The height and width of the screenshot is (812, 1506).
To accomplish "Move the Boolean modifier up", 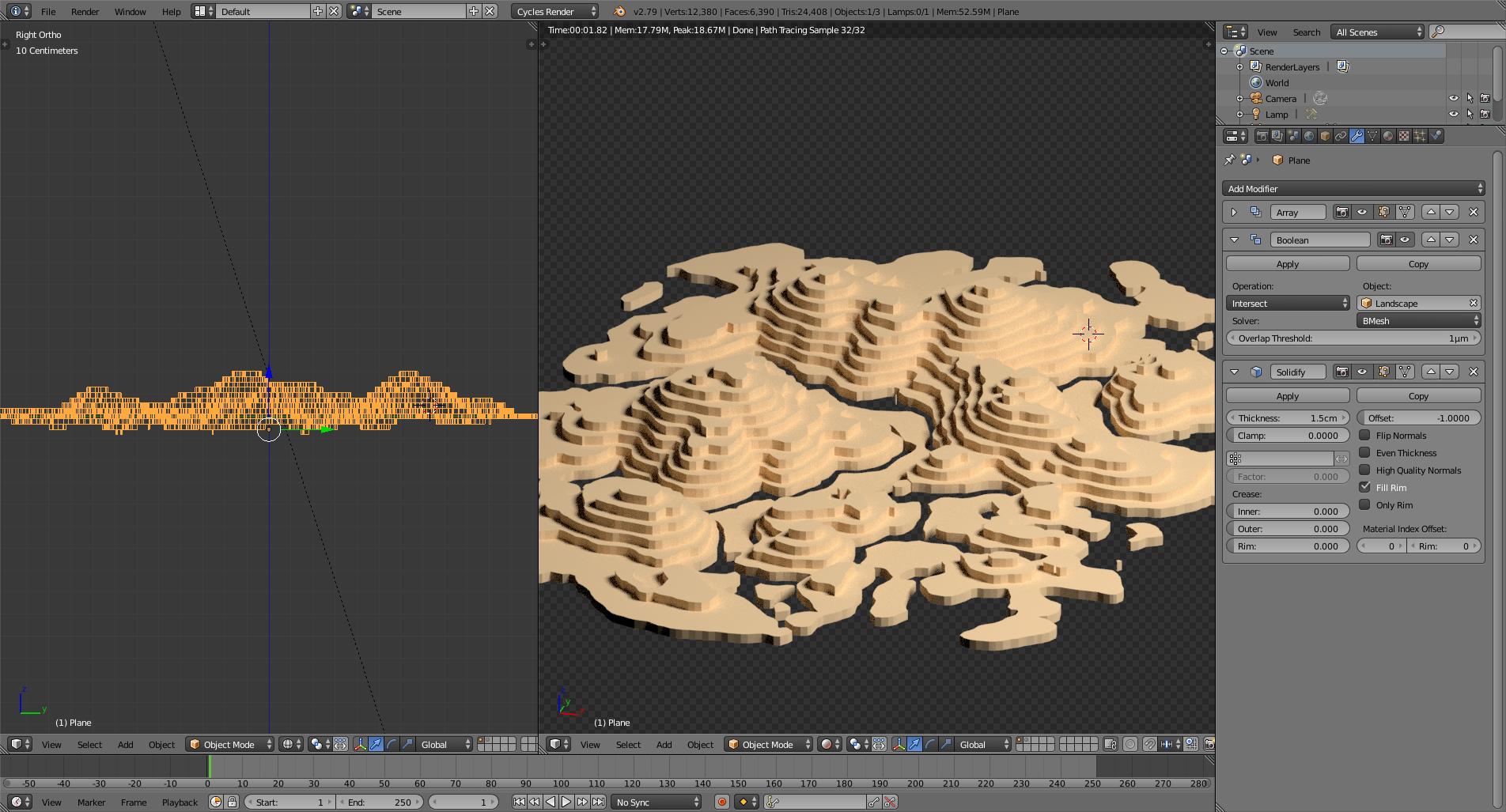I will tap(1431, 240).
